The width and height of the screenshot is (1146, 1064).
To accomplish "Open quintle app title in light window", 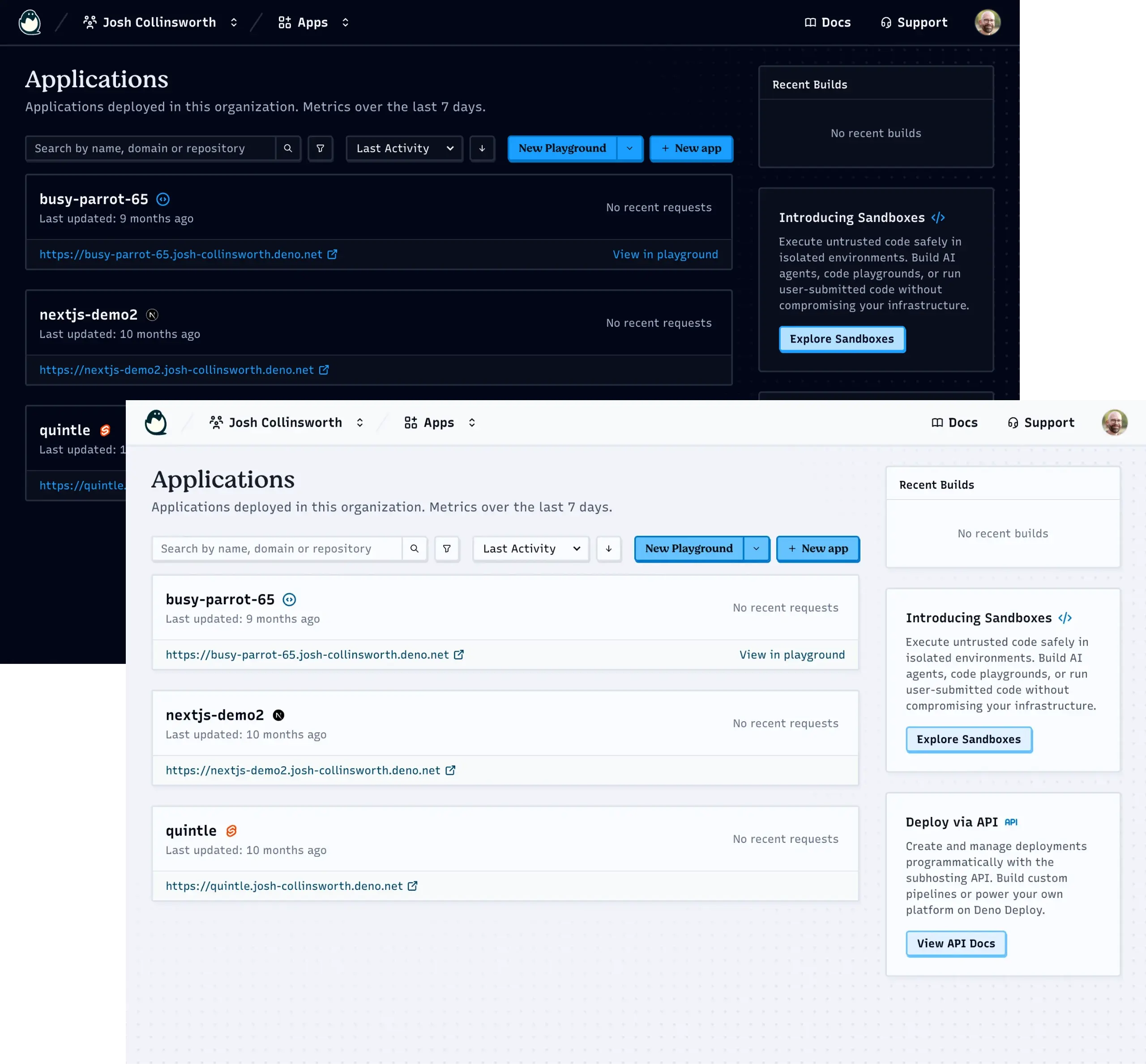I will (x=191, y=831).
